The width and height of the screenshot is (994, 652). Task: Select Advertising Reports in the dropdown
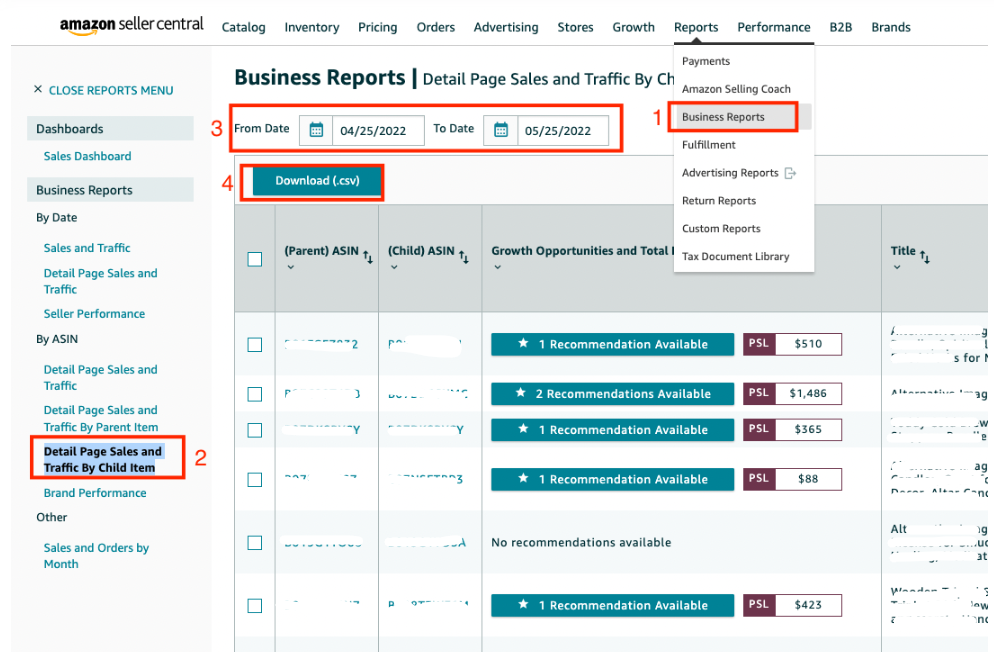coord(730,173)
